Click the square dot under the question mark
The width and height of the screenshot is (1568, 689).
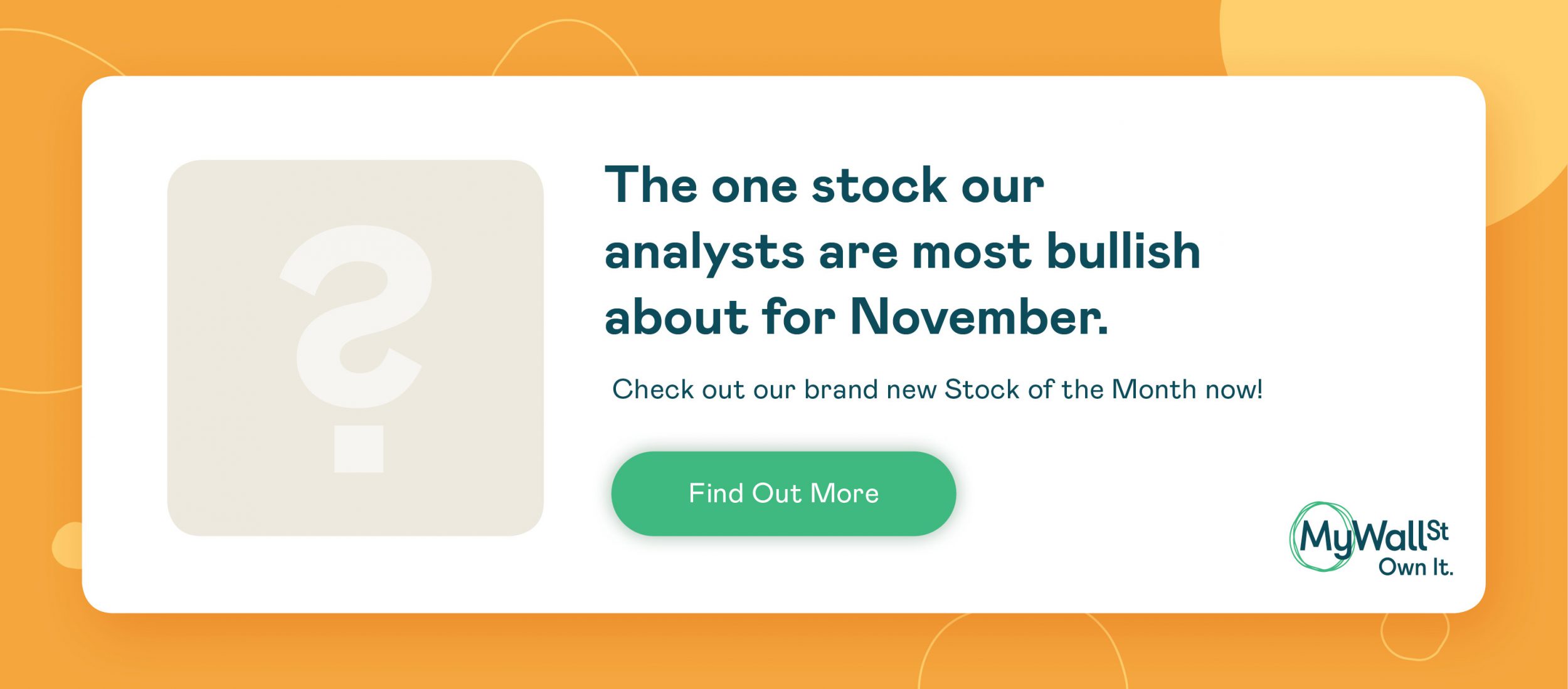359,449
